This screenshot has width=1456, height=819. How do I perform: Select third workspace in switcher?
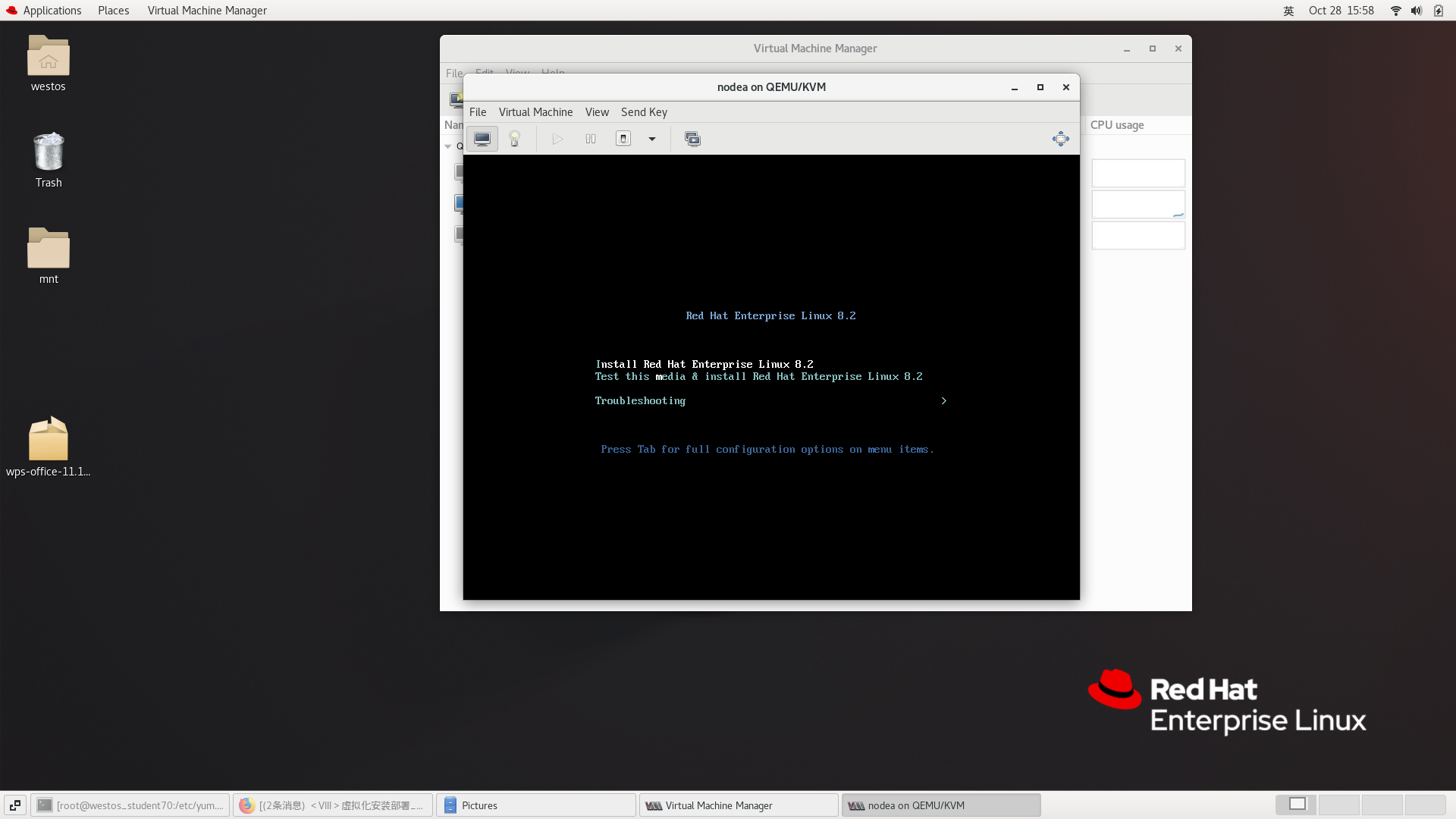[x=1382, y=805]
